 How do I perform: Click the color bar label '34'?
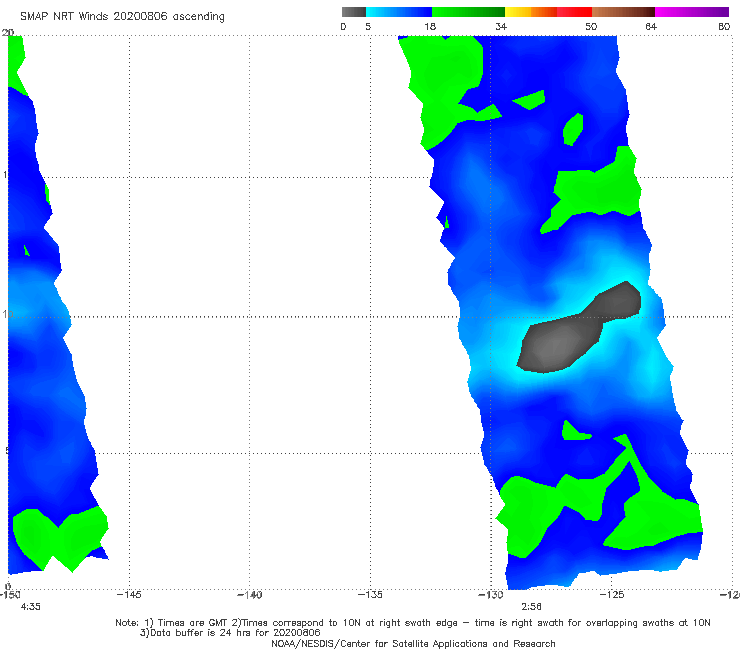coord(501,27)
